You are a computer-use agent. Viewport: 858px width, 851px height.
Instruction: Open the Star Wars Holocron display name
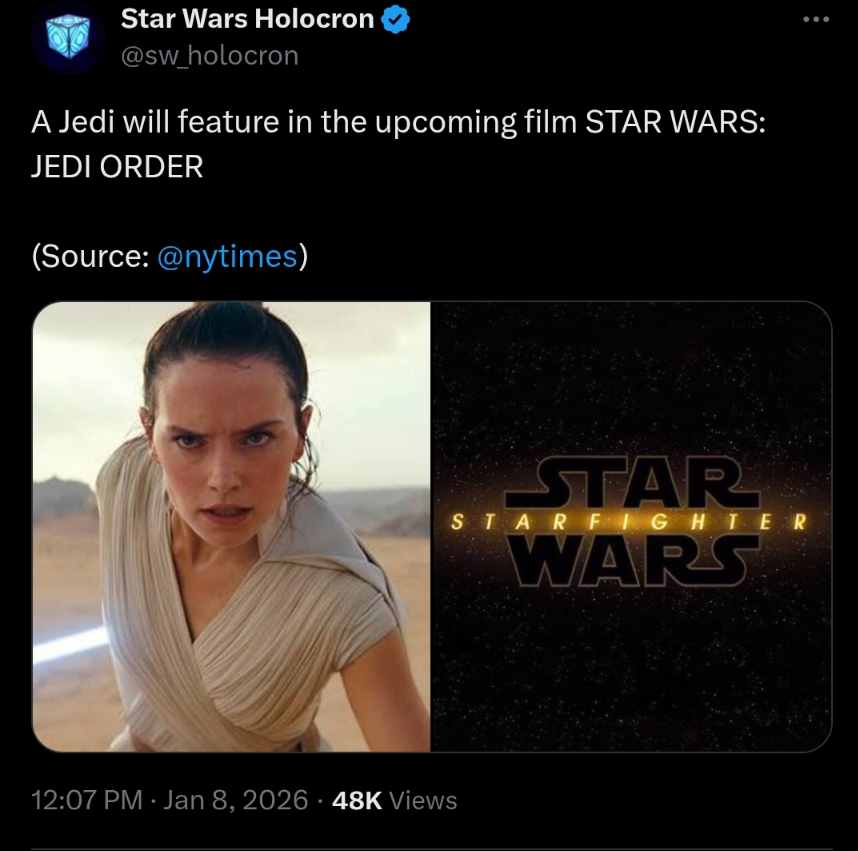(x=247, y=19)
